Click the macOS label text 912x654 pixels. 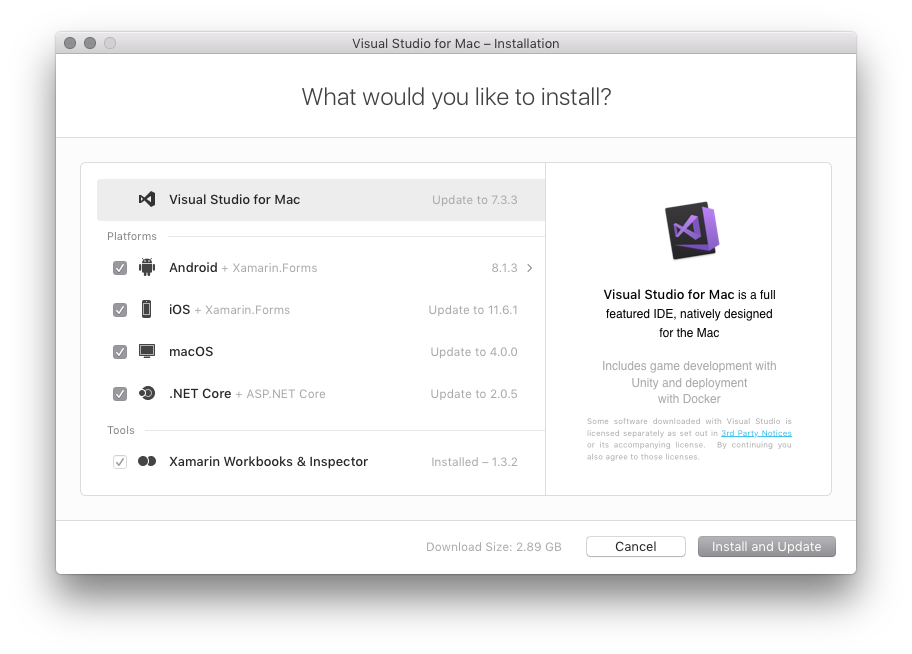pyautogui.click(x=191, y=351)
